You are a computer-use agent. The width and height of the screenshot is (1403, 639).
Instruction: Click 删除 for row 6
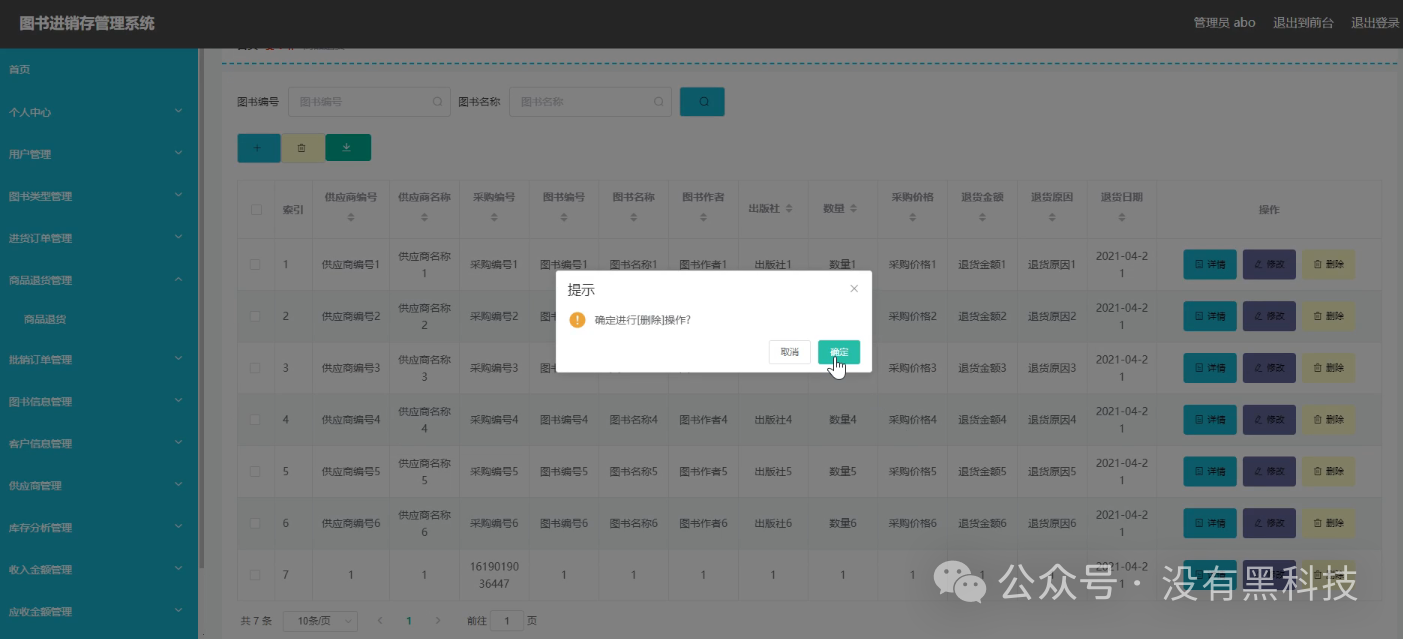click(1328, 523)
